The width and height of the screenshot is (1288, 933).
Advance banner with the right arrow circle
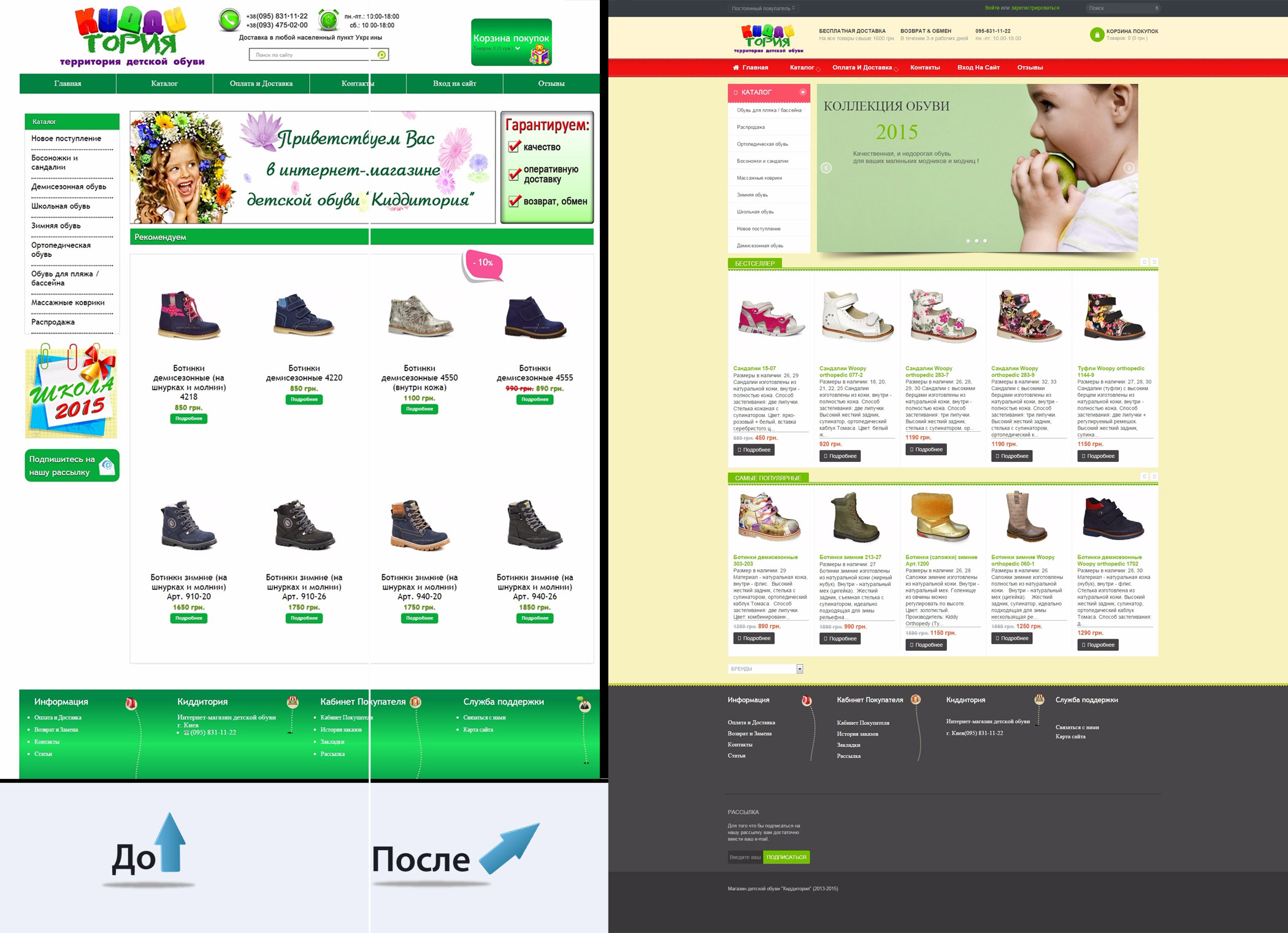click(x=1129, y=168)
